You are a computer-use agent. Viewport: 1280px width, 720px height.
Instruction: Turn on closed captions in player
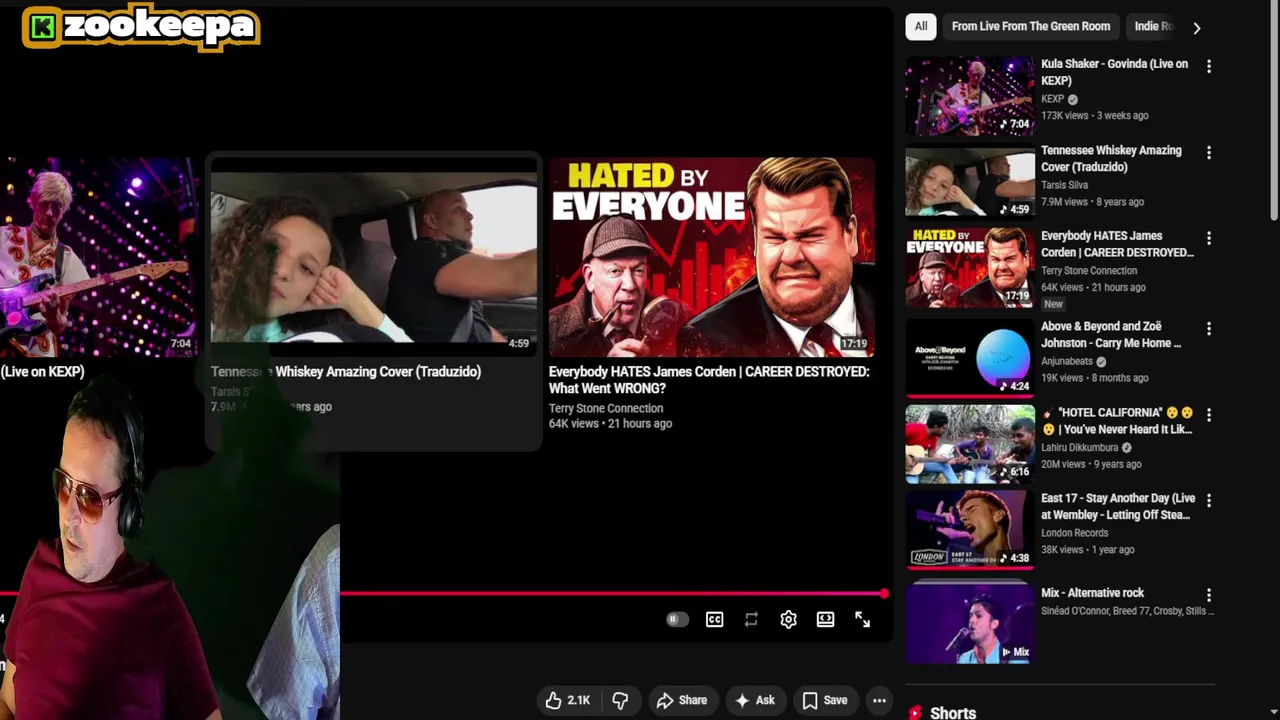coord(715,620)
